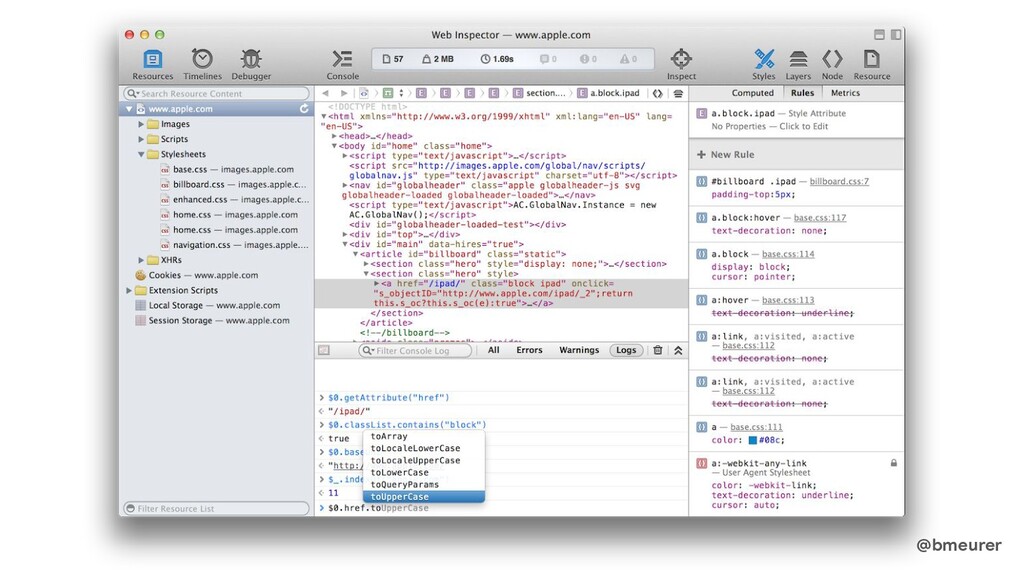Switch to the Rules tab

click(802, 93)
